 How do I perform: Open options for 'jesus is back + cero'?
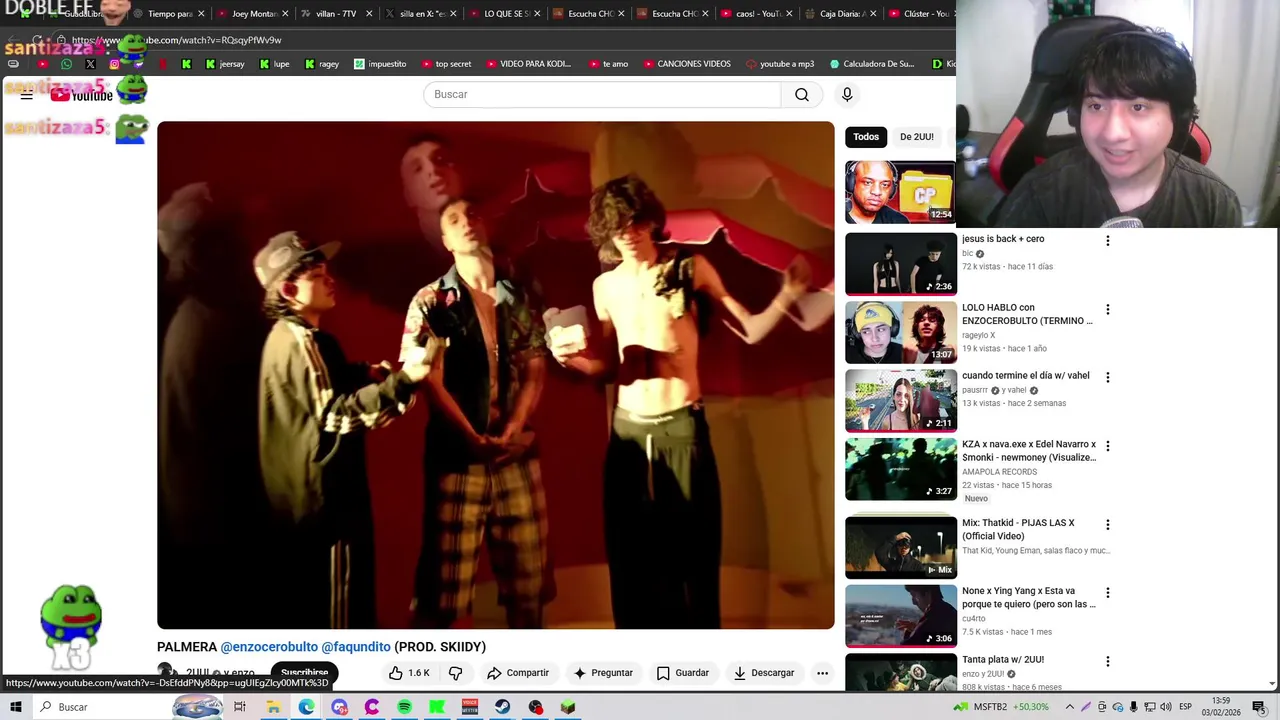click(x=1107, y=241)
